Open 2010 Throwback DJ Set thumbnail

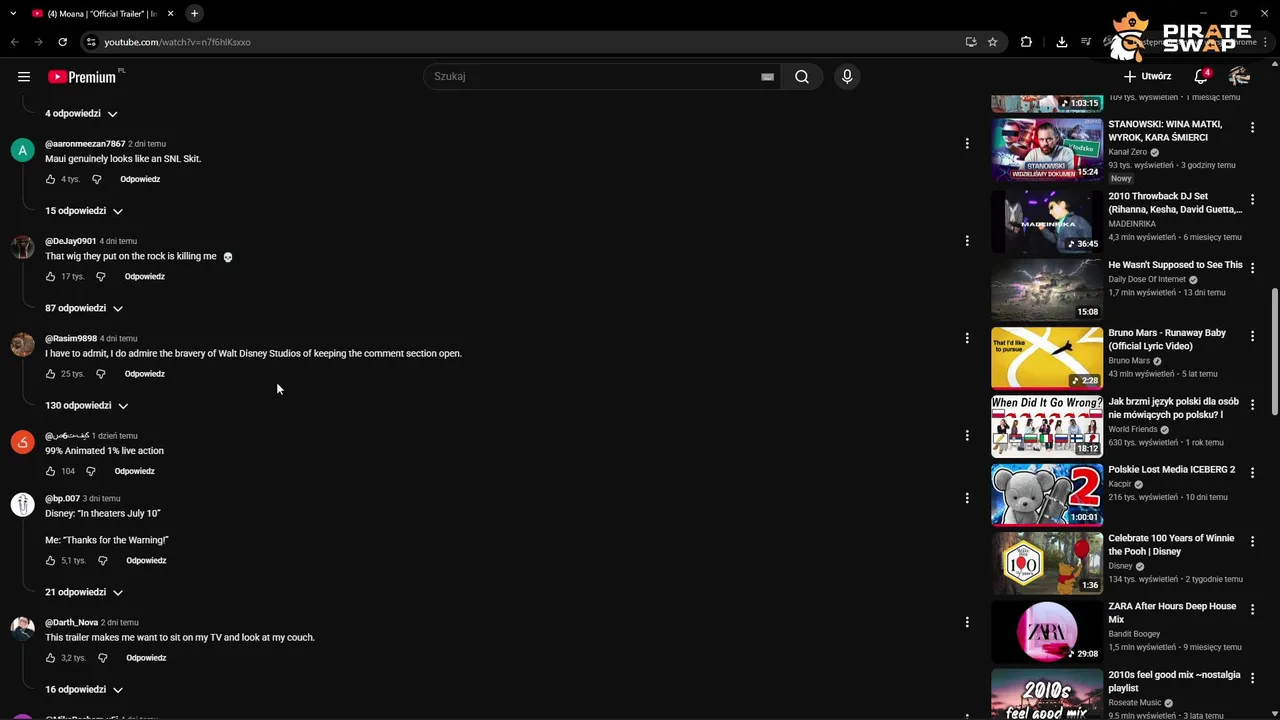point(1047,221)
